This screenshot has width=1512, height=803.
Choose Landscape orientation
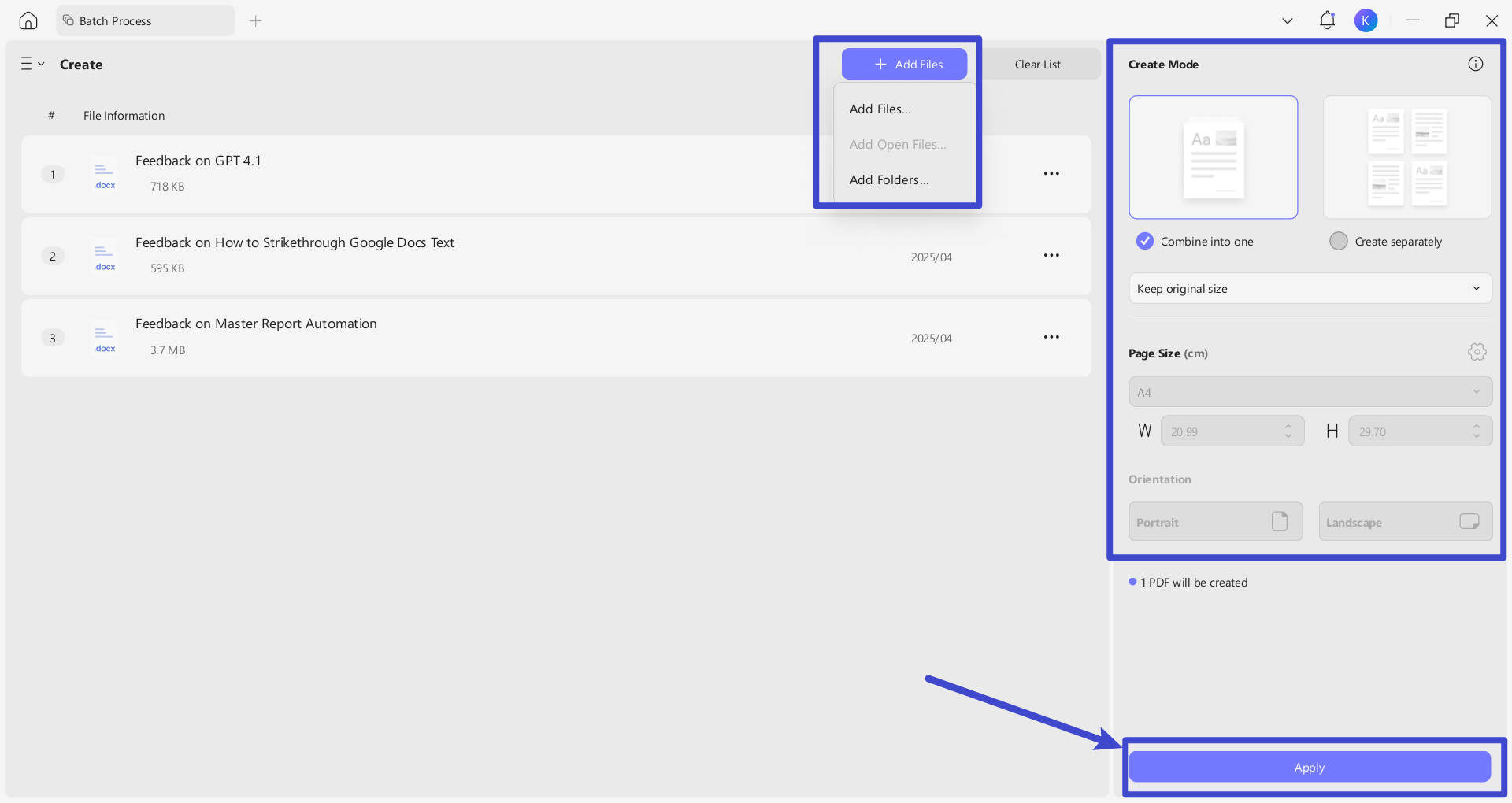pyautogui.click(x=1406, y=521)
